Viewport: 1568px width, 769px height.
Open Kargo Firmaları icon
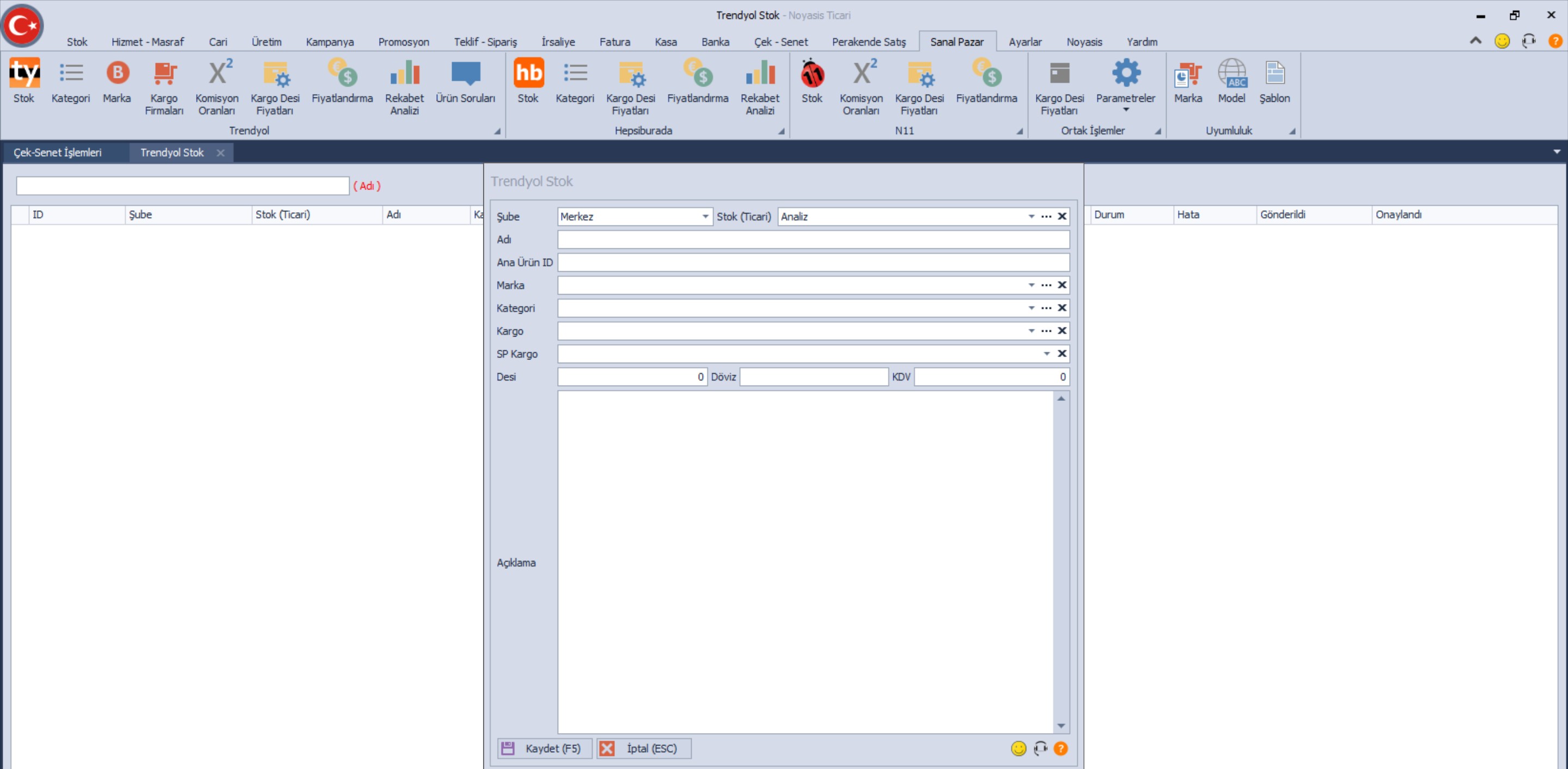164,87
